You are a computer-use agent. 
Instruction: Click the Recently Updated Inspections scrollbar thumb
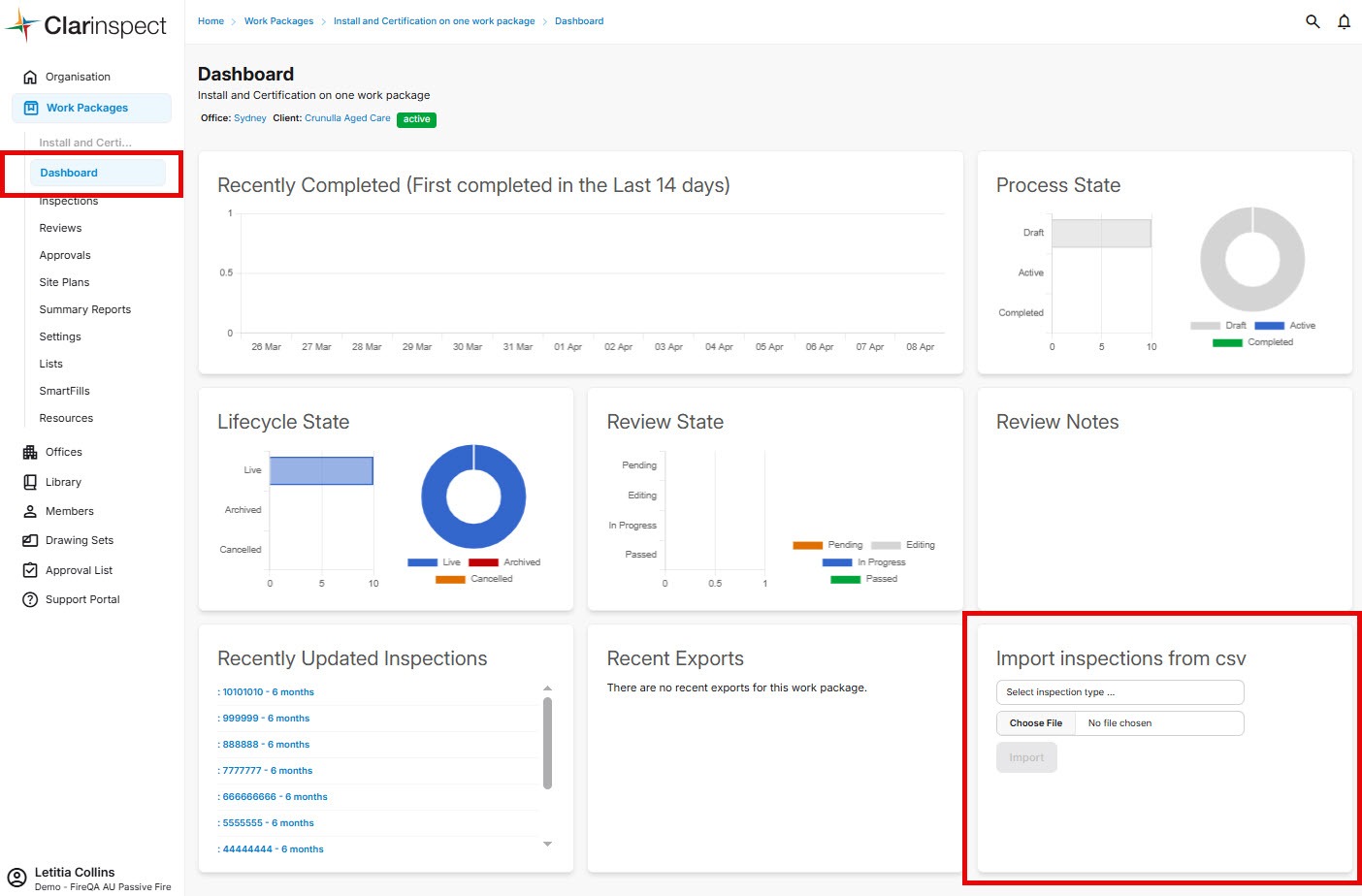coord(547,742)
